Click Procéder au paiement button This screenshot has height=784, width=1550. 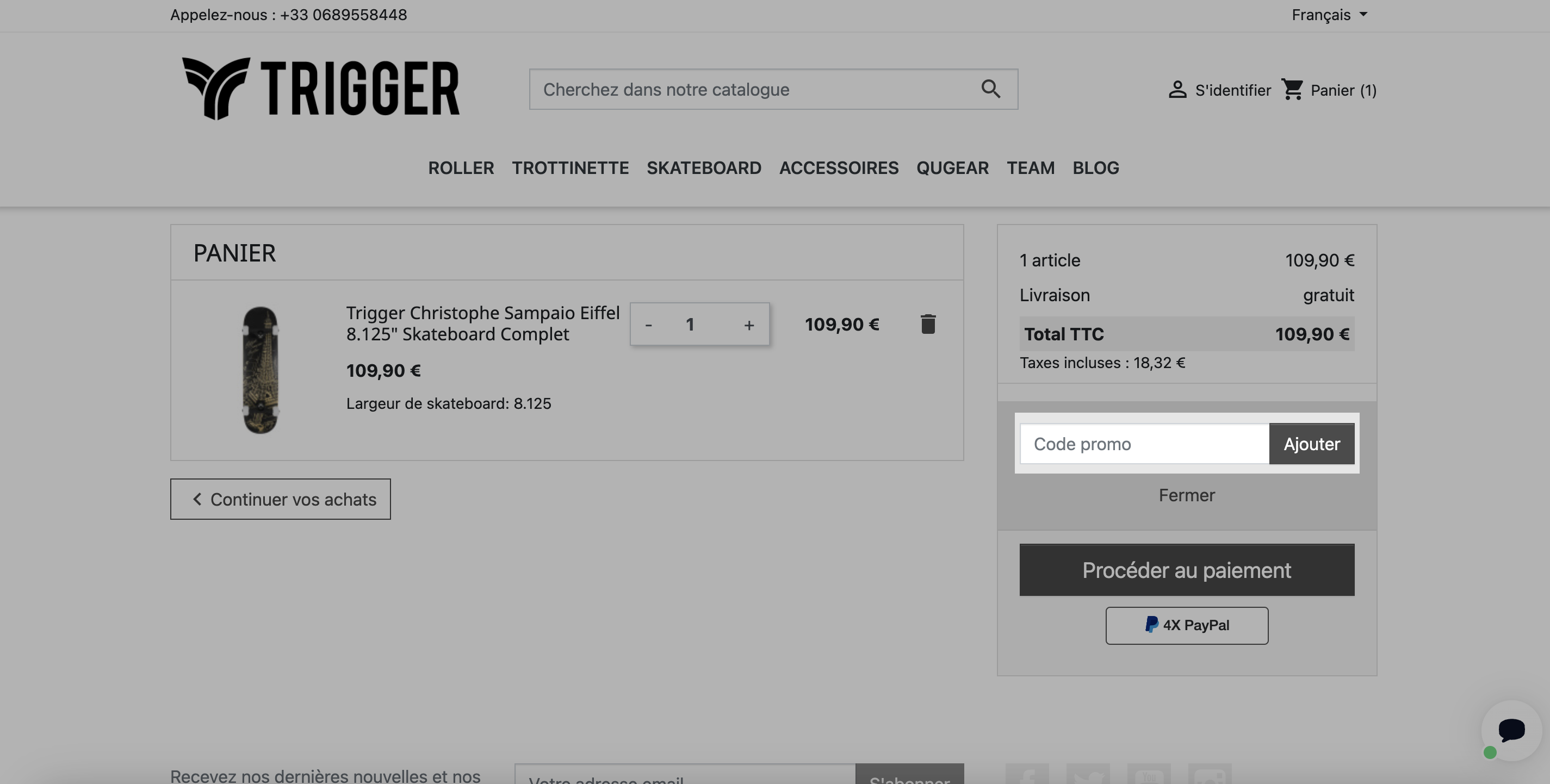tap(1187, 570)
